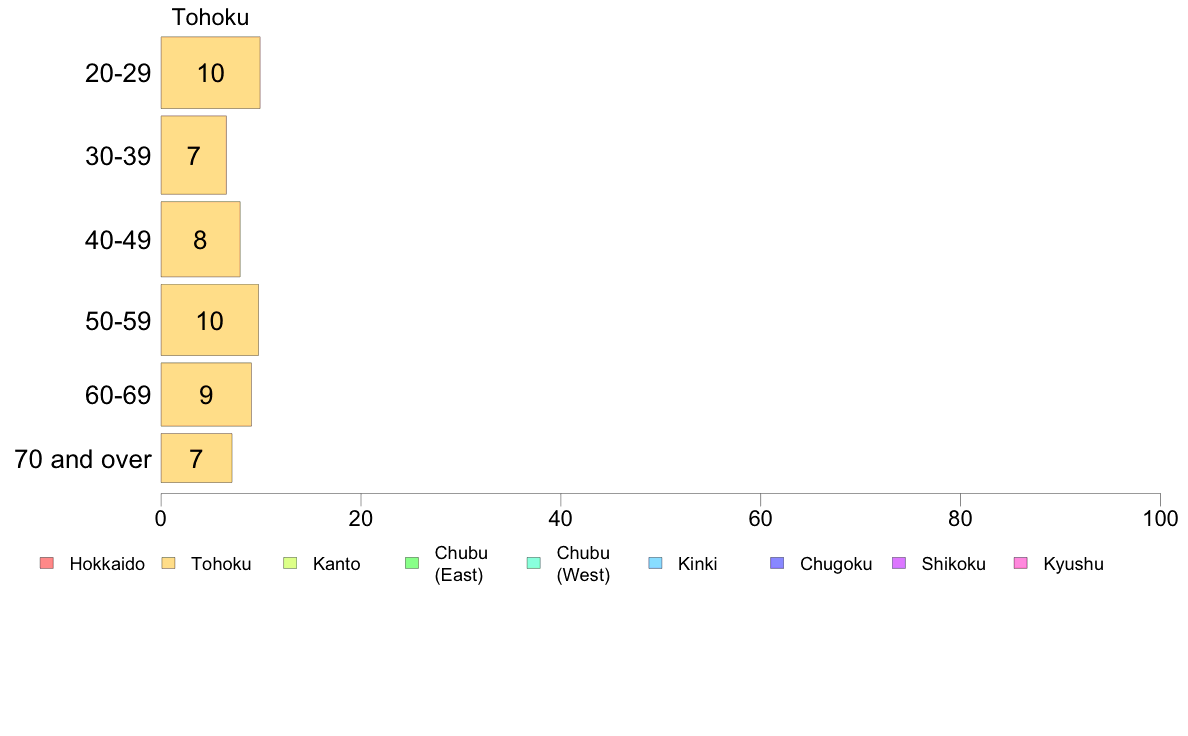
Task: Click the Kanto yellow-green legend swatch
Action: pyautogui.click(x=290, y=563)
